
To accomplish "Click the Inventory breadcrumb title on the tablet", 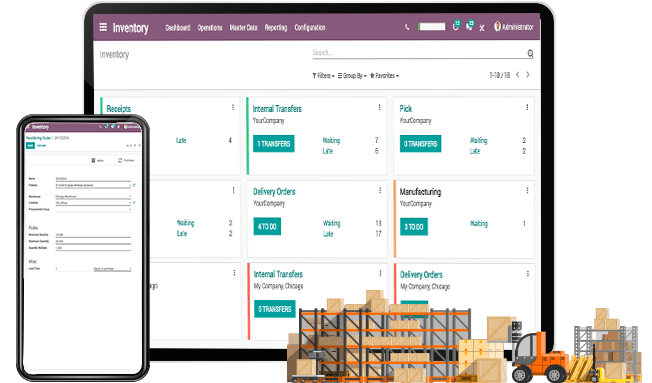I will 114,54.
